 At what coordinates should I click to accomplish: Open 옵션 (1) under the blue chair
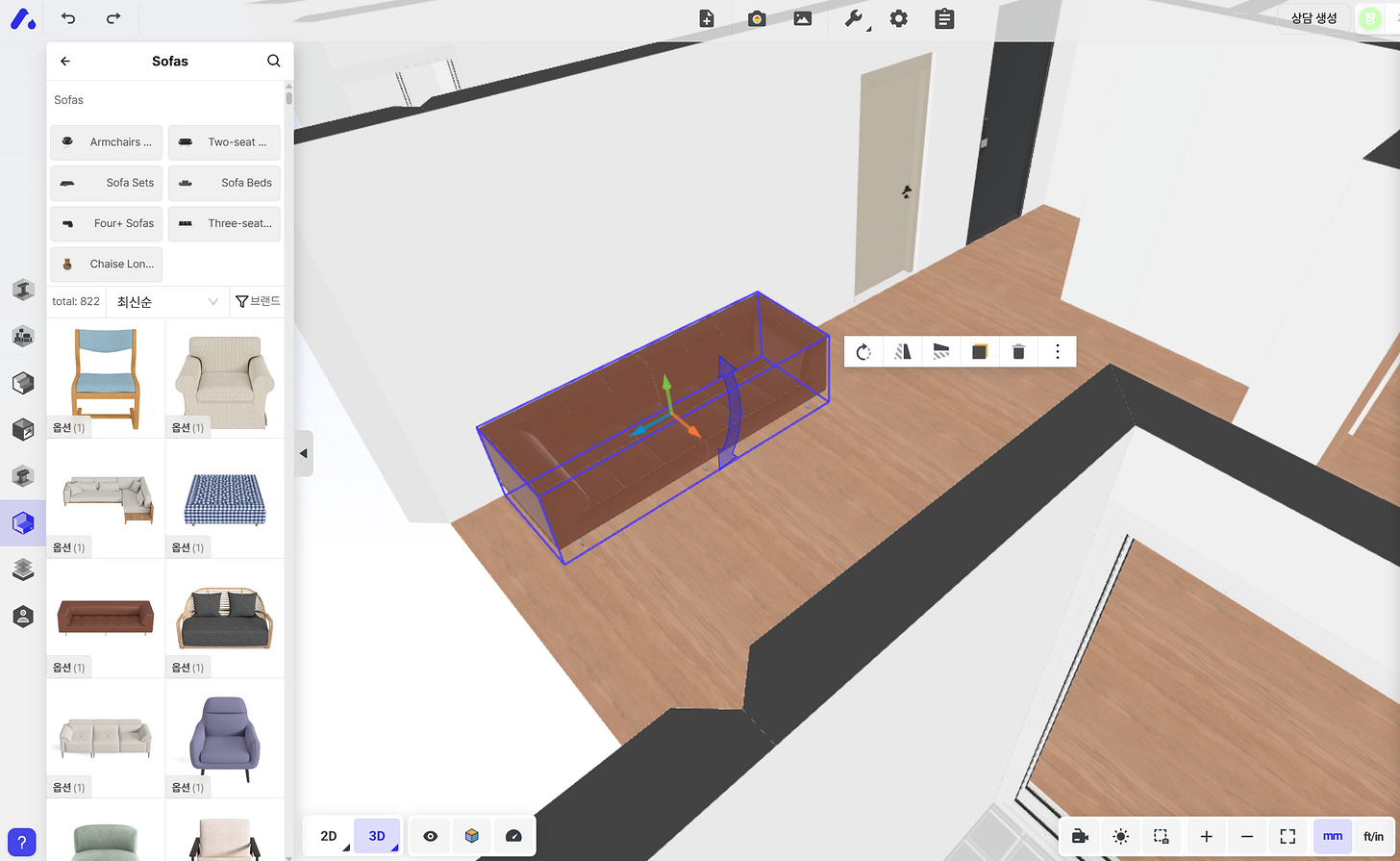[68, 427]
